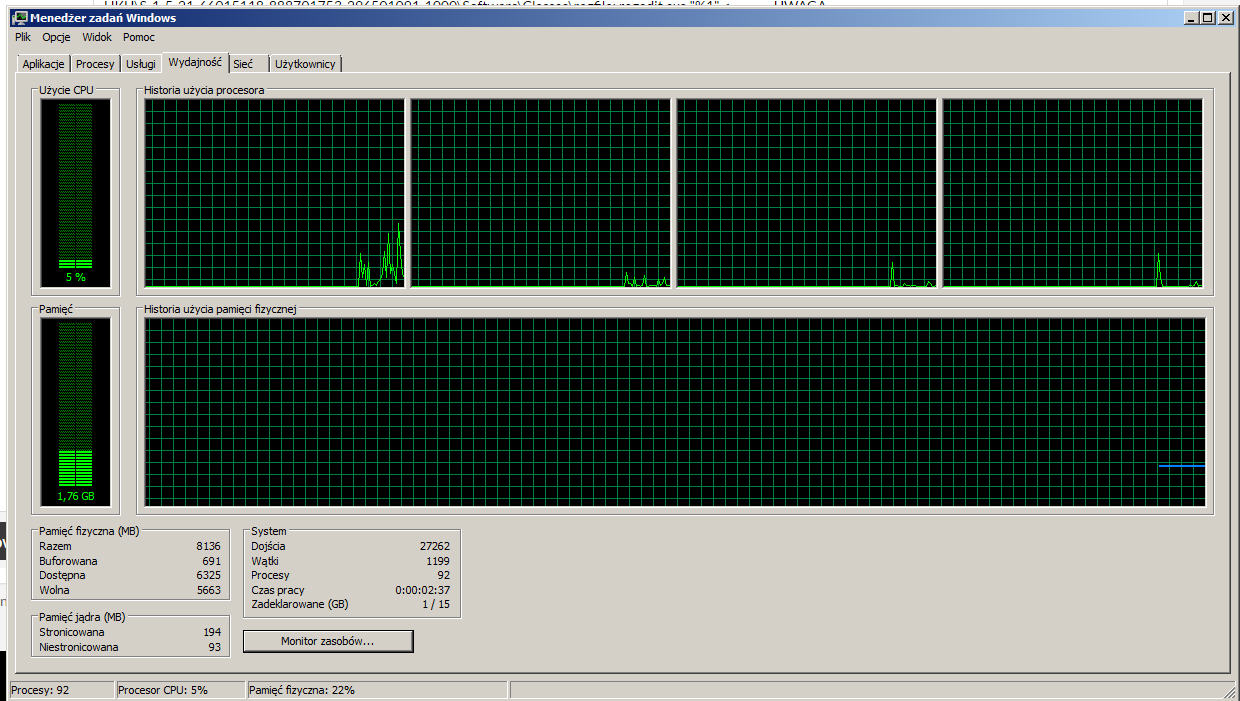Screen dimensions: 1240x701
Task: Click the first CPU core history graph
Action: click(x=274, y=193)
